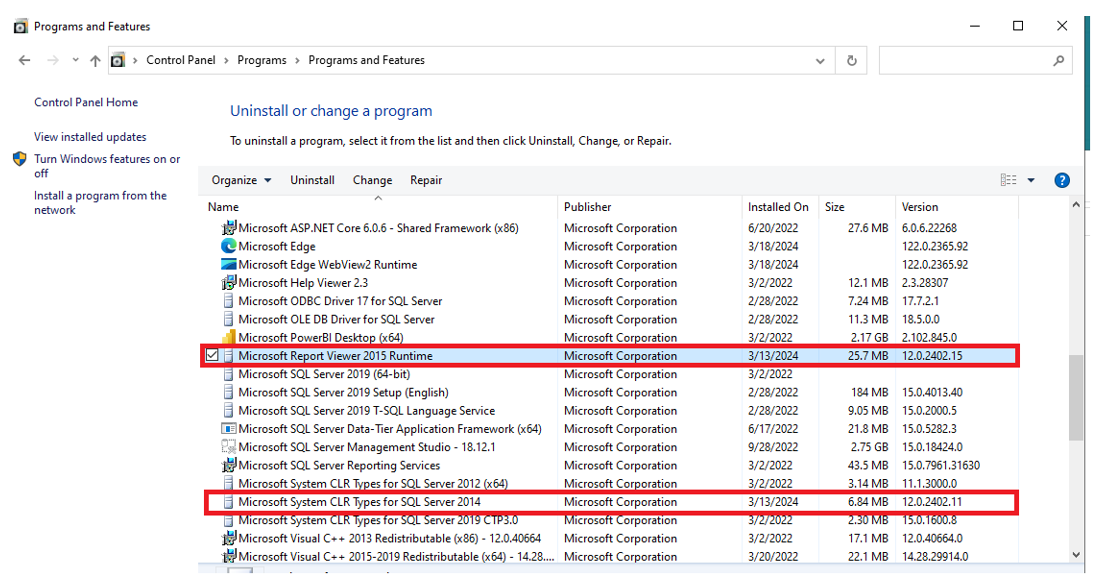Click the list scrollbar down arrow
Viewport: 1097px width, 584px height.
(1076, 555)
